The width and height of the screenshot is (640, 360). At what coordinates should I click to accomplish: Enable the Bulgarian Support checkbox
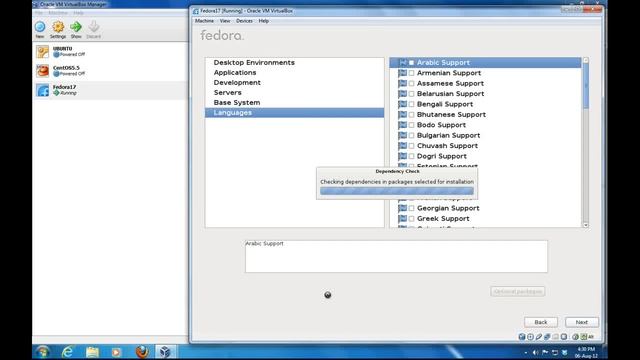pos(411,136)
